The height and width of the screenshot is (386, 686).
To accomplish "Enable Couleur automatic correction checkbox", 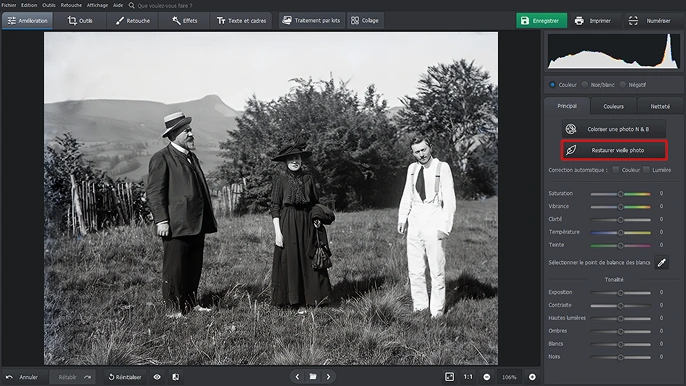I will [616, 170].
